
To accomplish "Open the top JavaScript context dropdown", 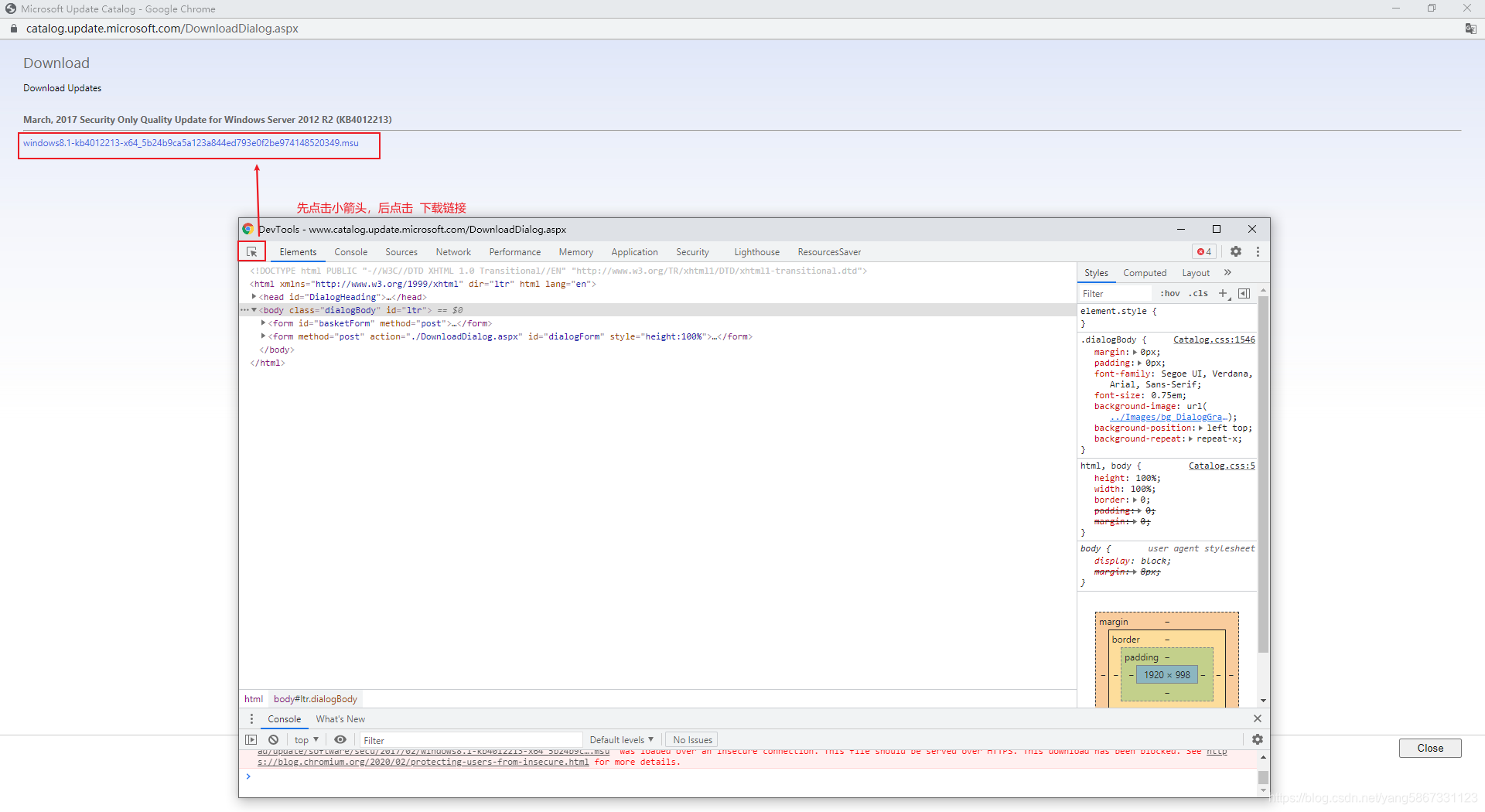I will [306, 740].
